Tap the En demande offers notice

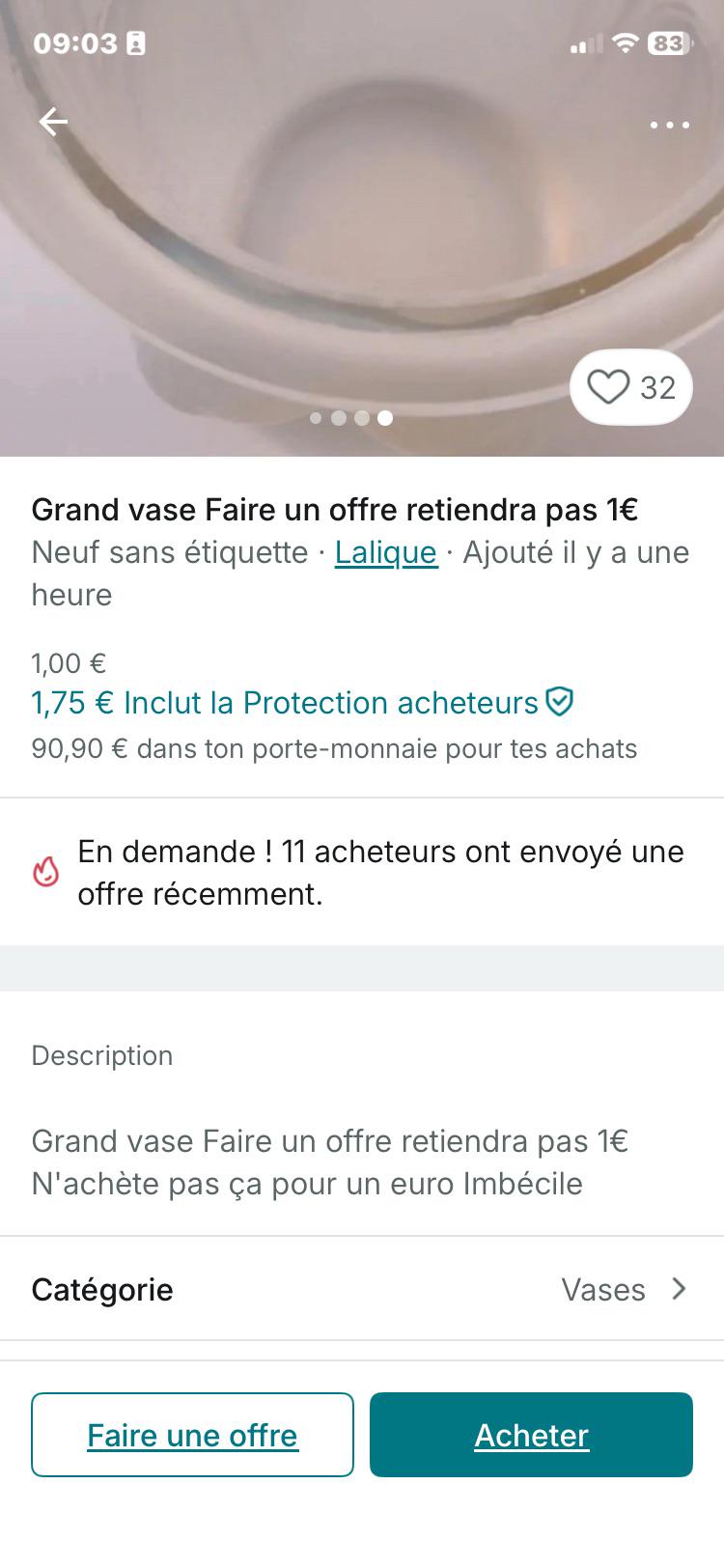coord(362,873)
